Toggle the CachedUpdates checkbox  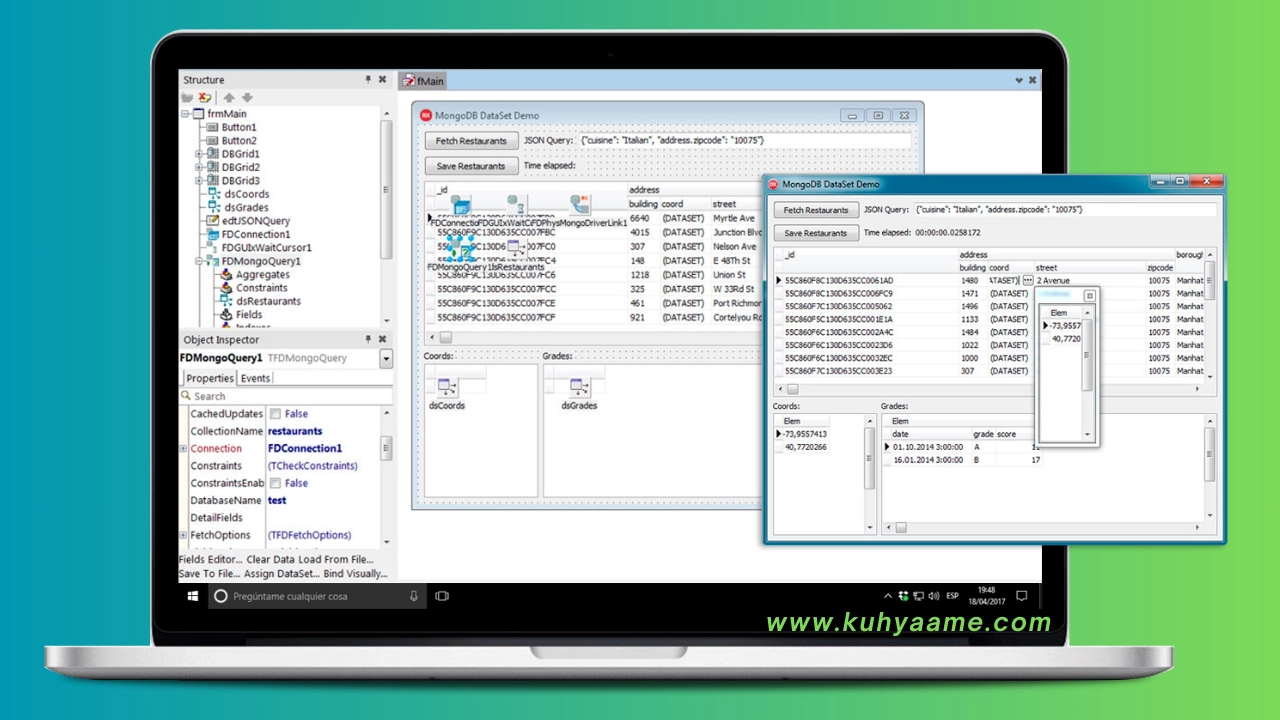(275, 414)
